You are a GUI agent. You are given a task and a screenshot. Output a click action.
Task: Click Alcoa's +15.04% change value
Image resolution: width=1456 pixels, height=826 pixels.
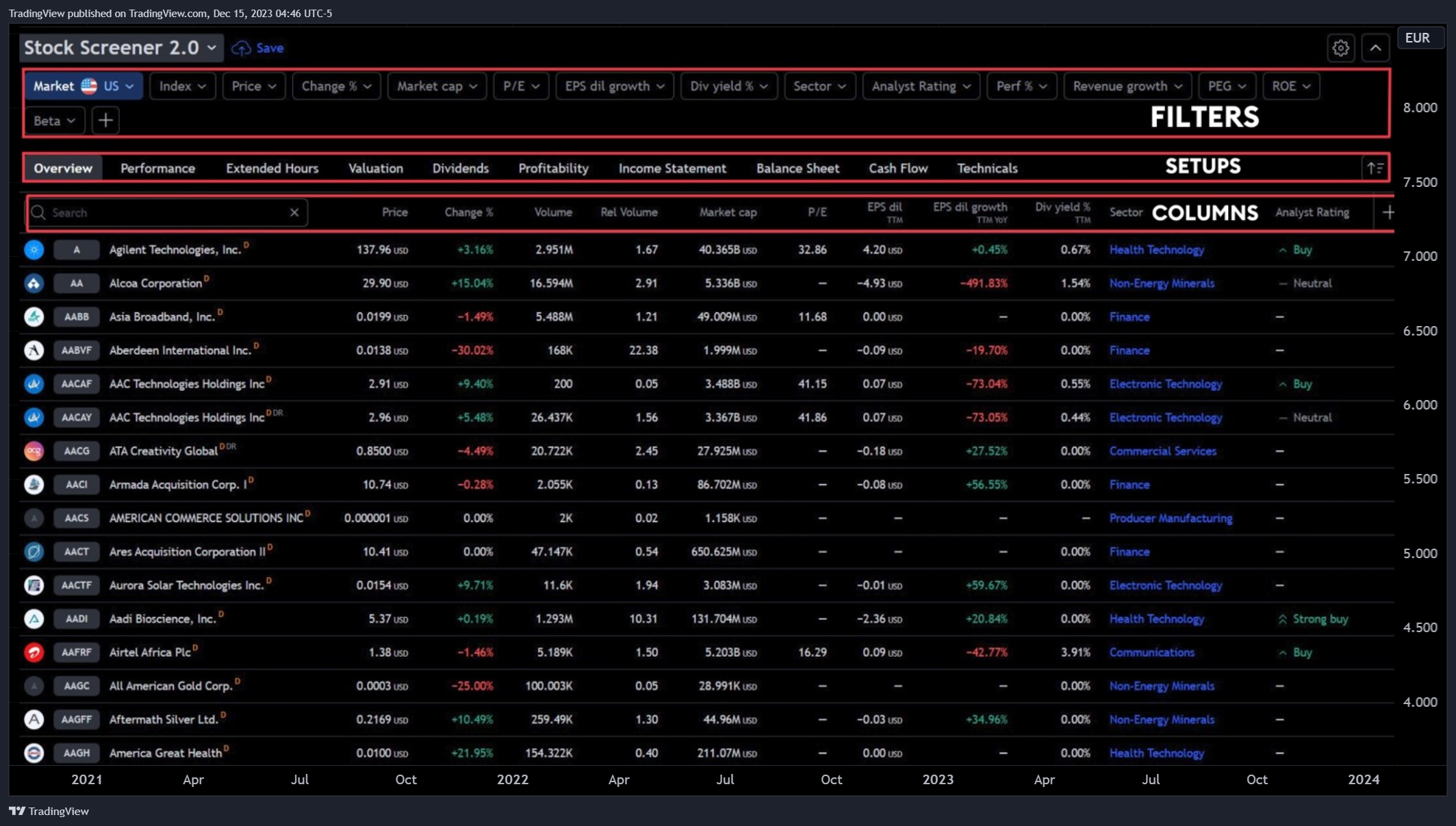472,284
